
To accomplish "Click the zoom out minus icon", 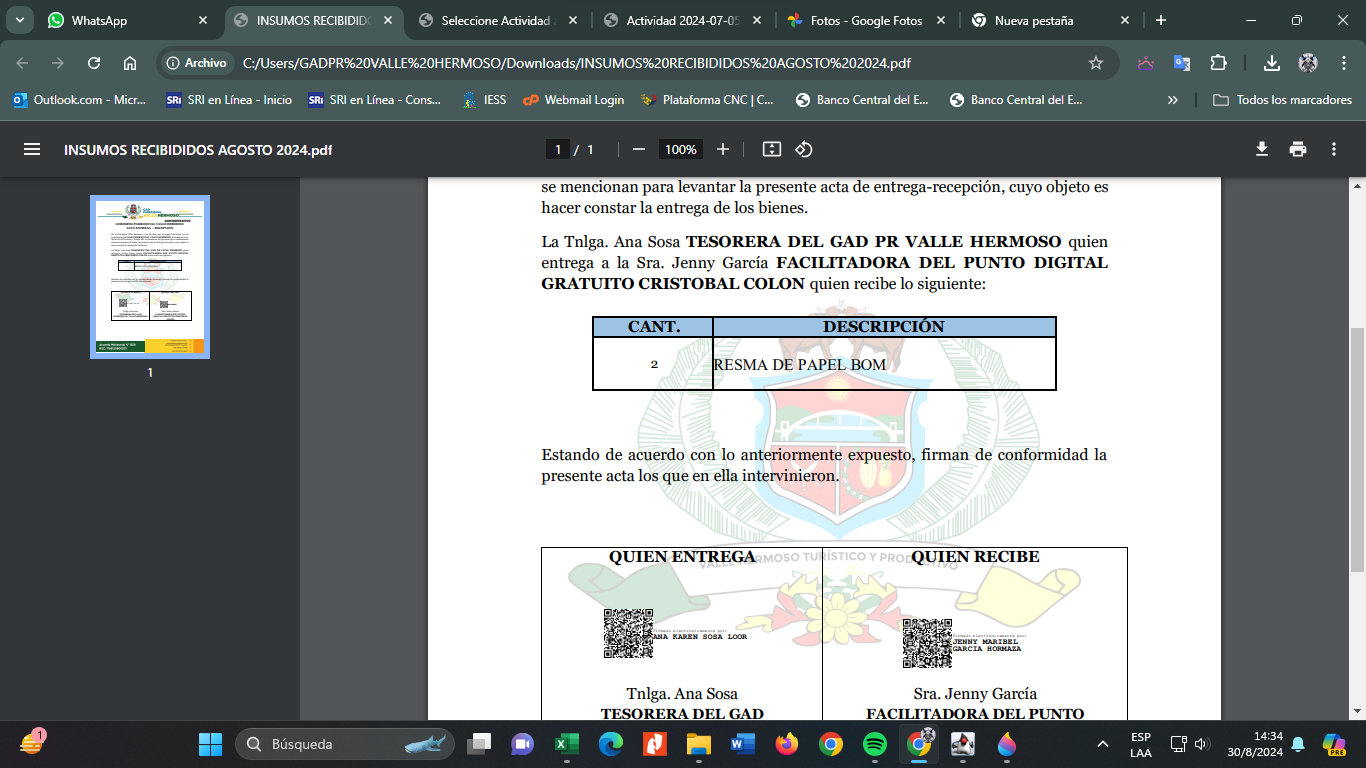I will [x=638, y=149].
